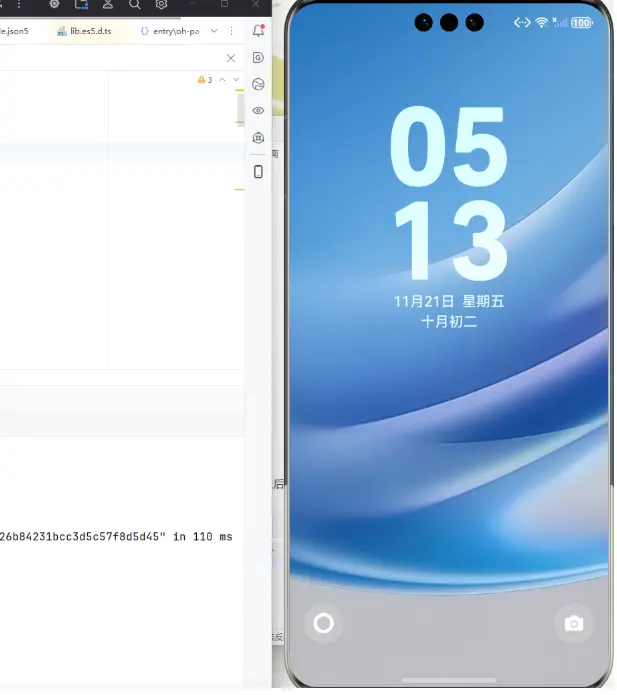Open the Previewer eye tool window

[258, 110]
